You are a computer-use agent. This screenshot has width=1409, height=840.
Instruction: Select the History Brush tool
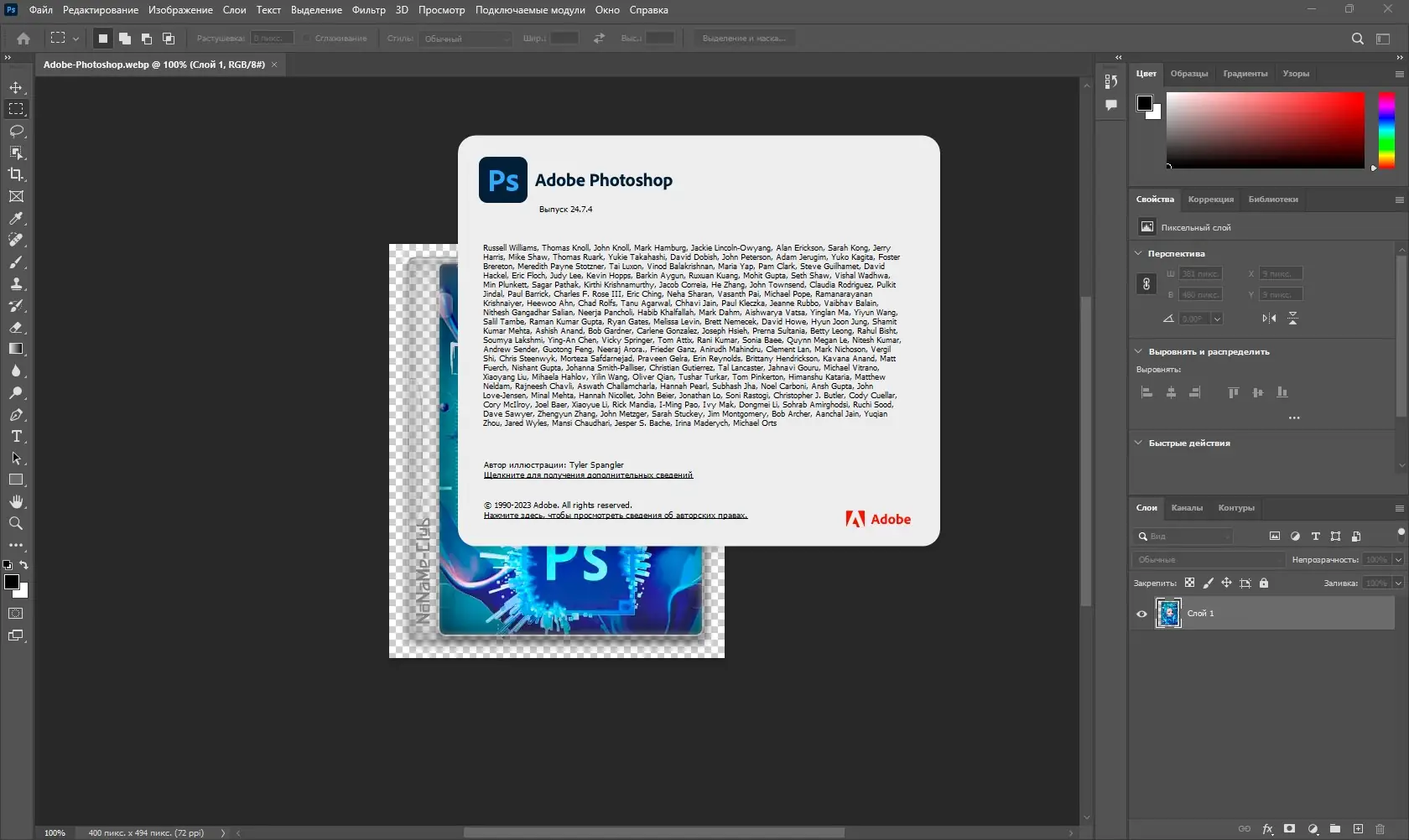click(x=16, y=305)
